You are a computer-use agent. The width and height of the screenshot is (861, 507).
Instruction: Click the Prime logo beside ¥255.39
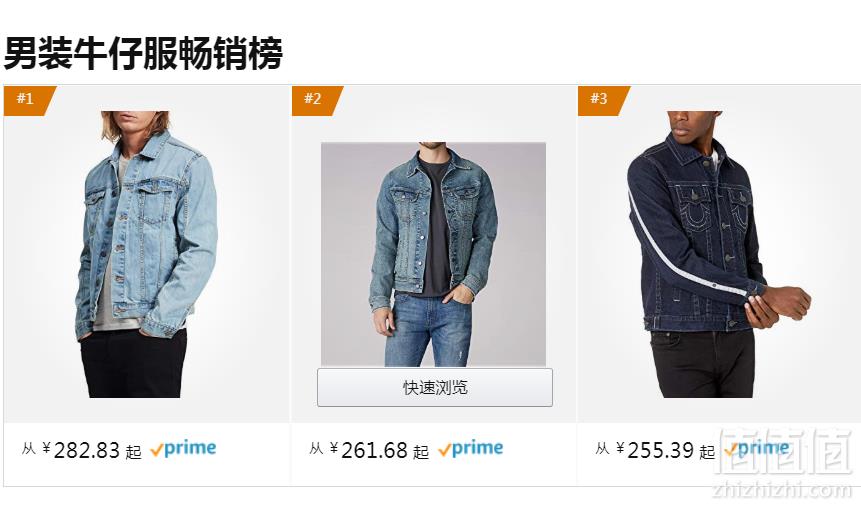757,449
